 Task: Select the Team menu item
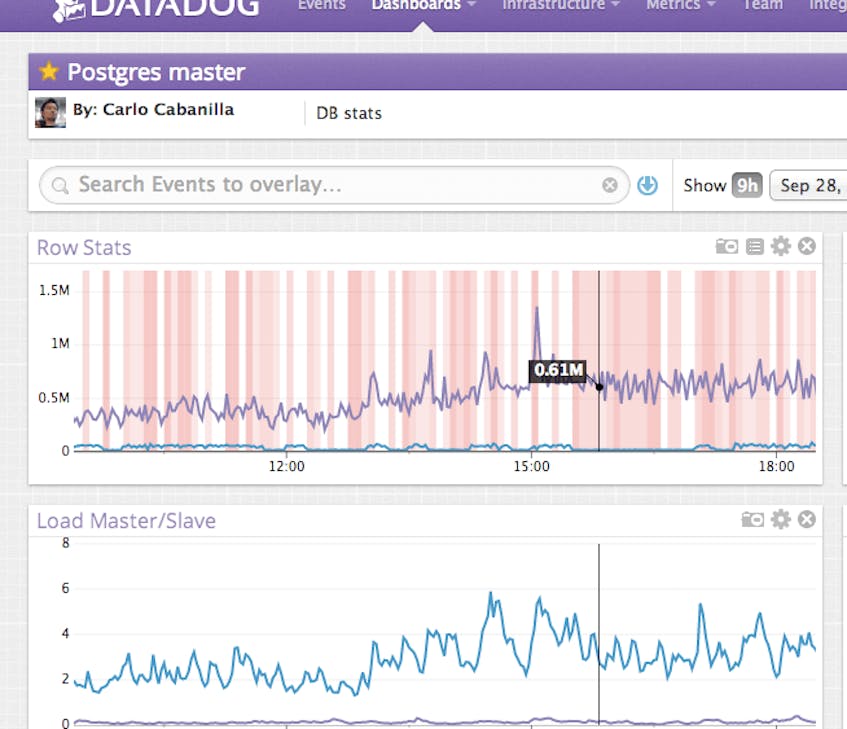pos(763,5)
